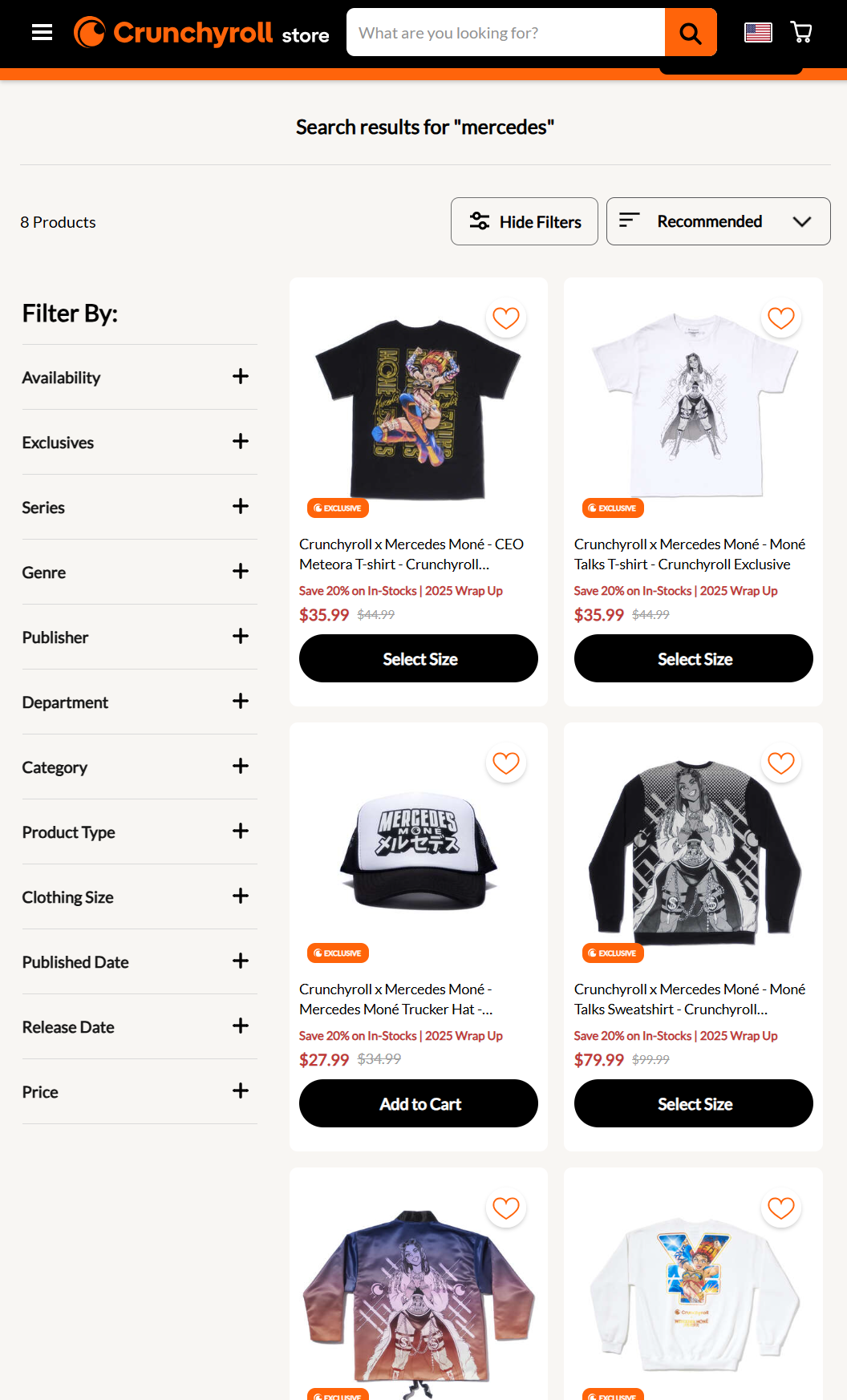The height and width of the screenshot is (1400, 847).
Task: Open the Recommended sort dropdown
Action: [x=718, y=221]
